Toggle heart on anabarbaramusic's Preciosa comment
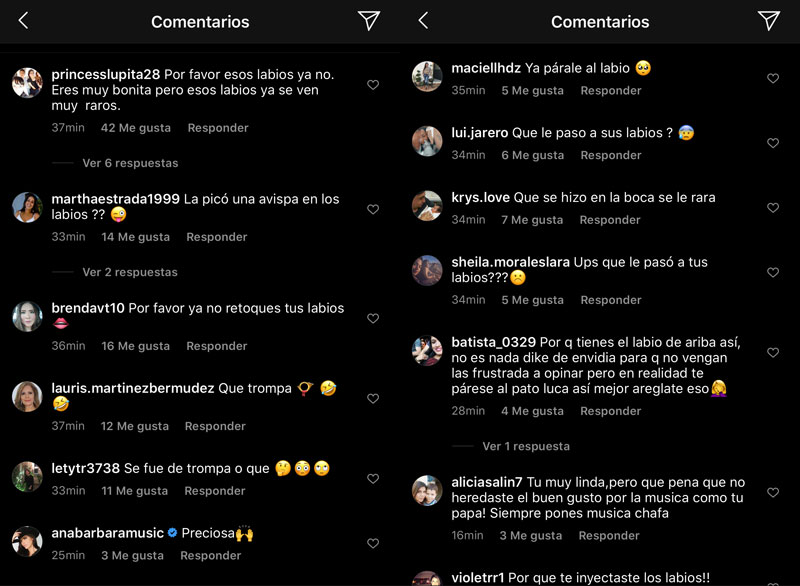Image resolution: width=800 pixels, height=586 pixels. [x=373, y=543]
